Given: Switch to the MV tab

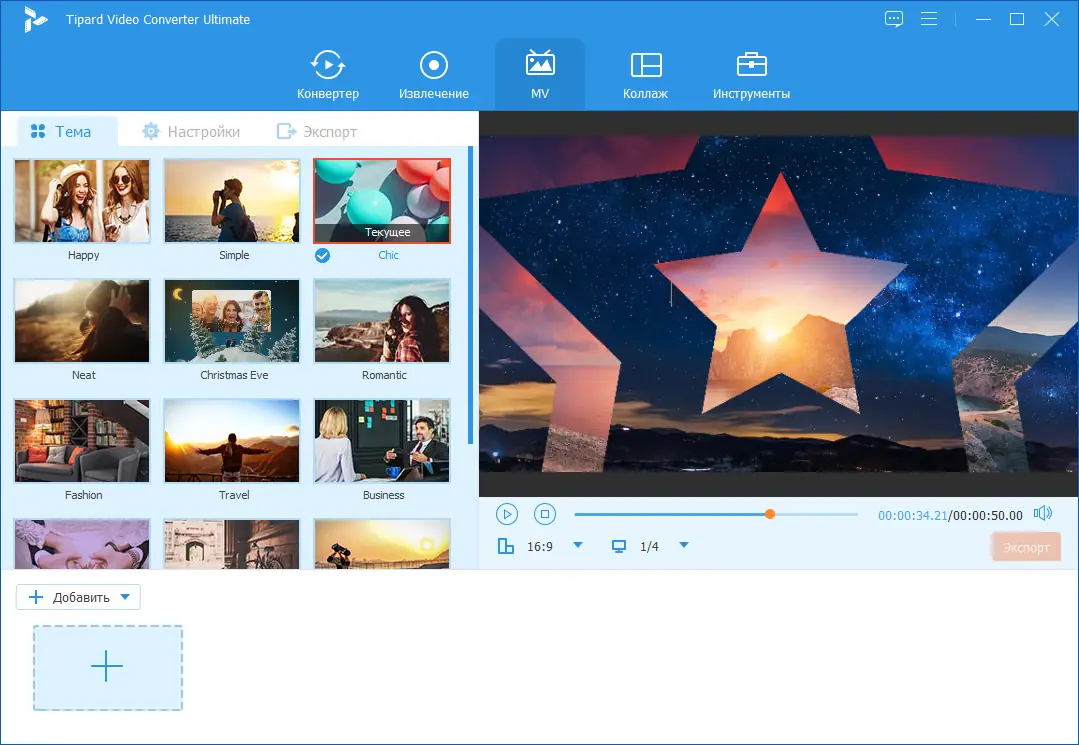Looking at the screenshot, I should tap(540, 75).
